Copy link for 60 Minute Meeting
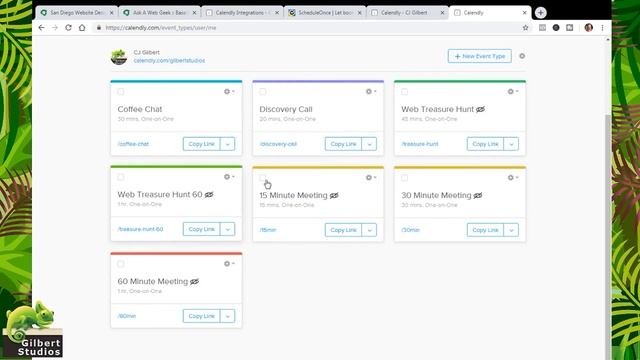The image size is (640, 360). tap(202, 316)
